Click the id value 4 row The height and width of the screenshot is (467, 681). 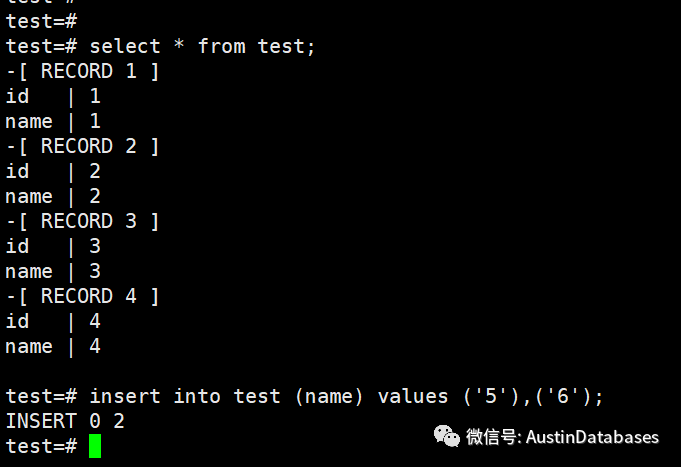[53, 321]
